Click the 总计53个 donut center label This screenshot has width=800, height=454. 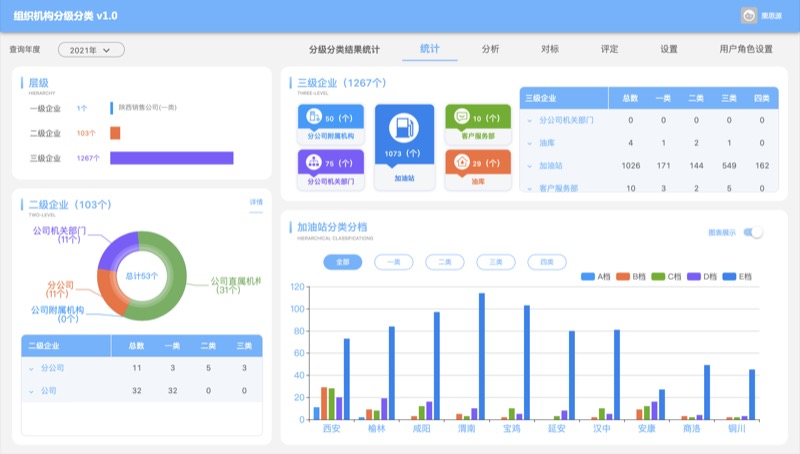[x=142, y=276]
